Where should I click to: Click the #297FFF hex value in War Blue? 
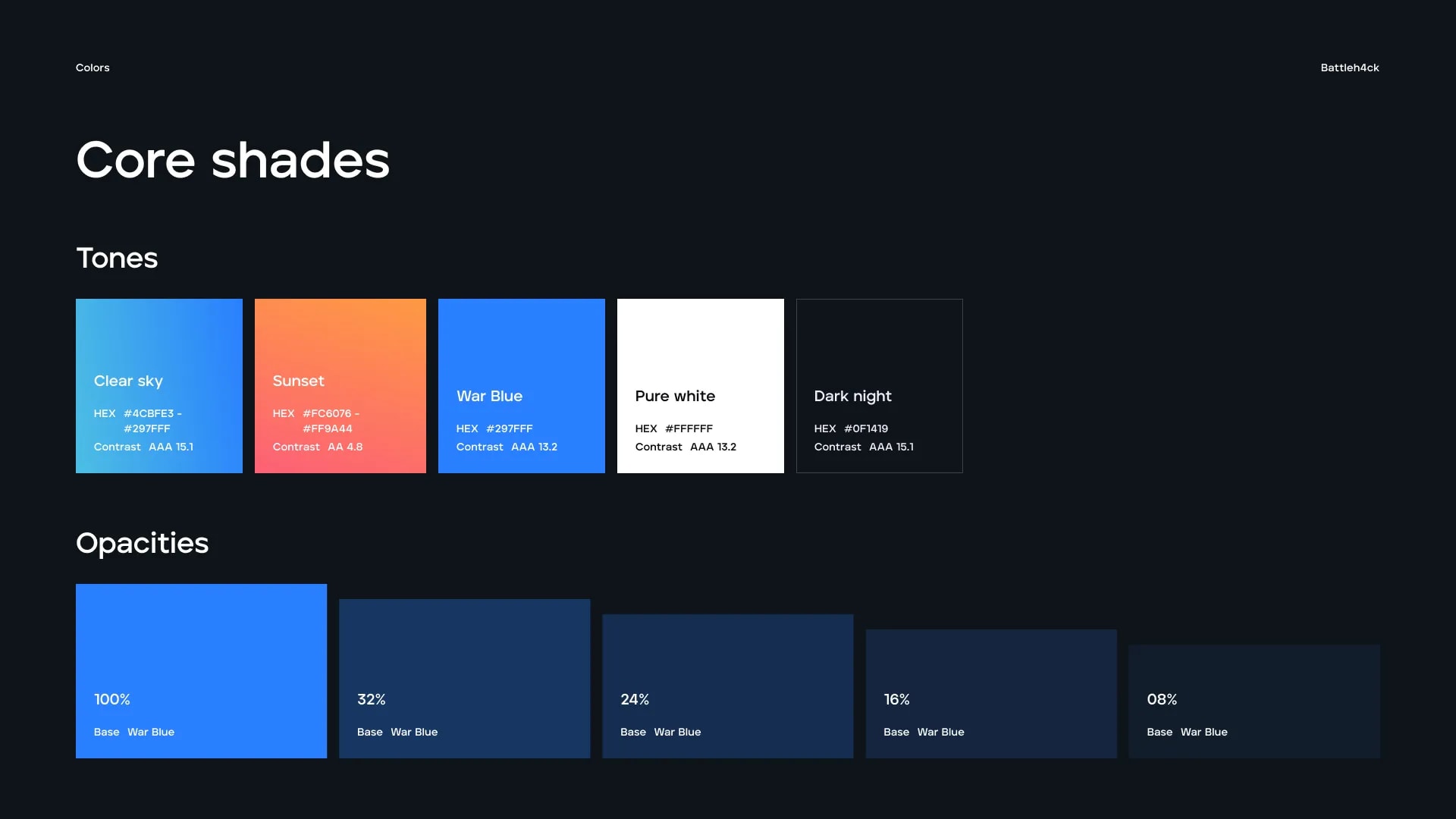(x=510, y=428)
